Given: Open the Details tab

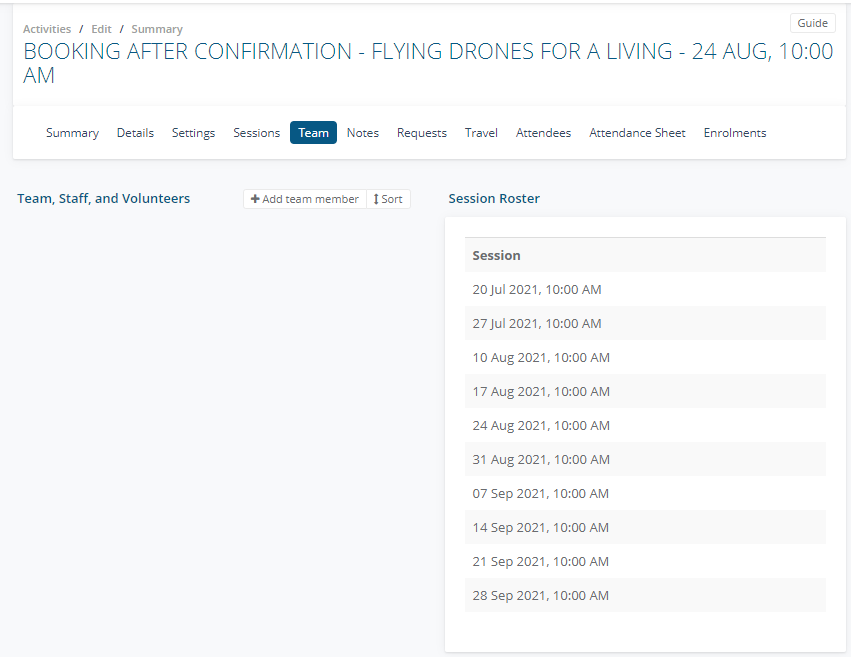Looking at the screenshot, I should coord(135,133).
